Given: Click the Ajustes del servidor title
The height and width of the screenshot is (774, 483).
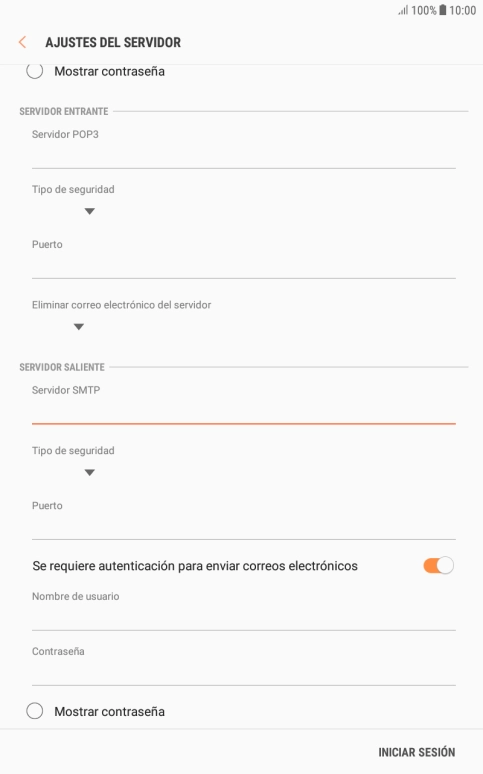Looking at the screenshot, I should coord(113,42).
